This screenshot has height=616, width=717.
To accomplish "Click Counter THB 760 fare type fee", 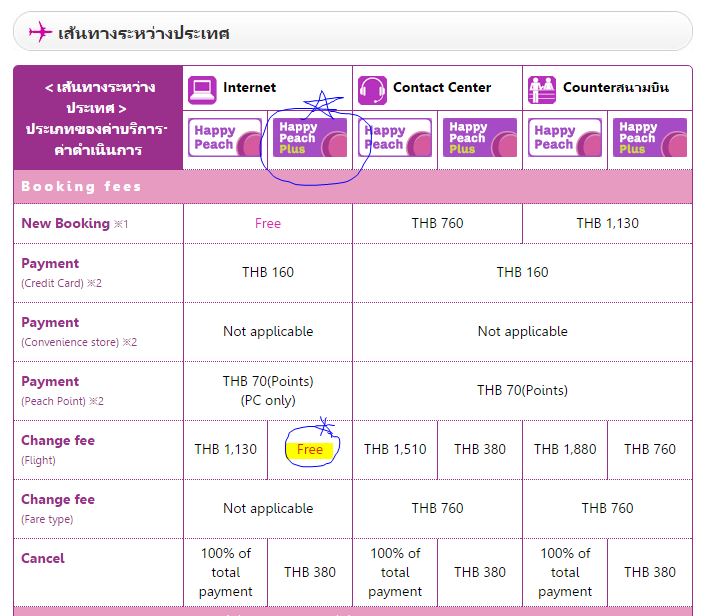I will pos(607,509).
